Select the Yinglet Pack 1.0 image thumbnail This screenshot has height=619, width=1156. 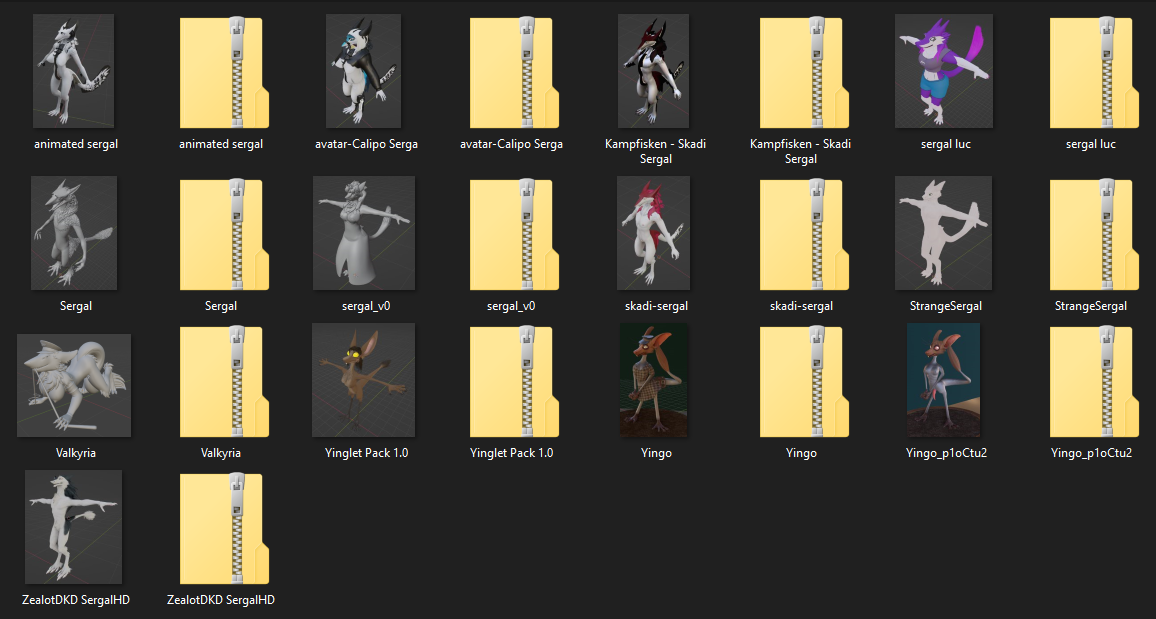[x=363, y=380]
